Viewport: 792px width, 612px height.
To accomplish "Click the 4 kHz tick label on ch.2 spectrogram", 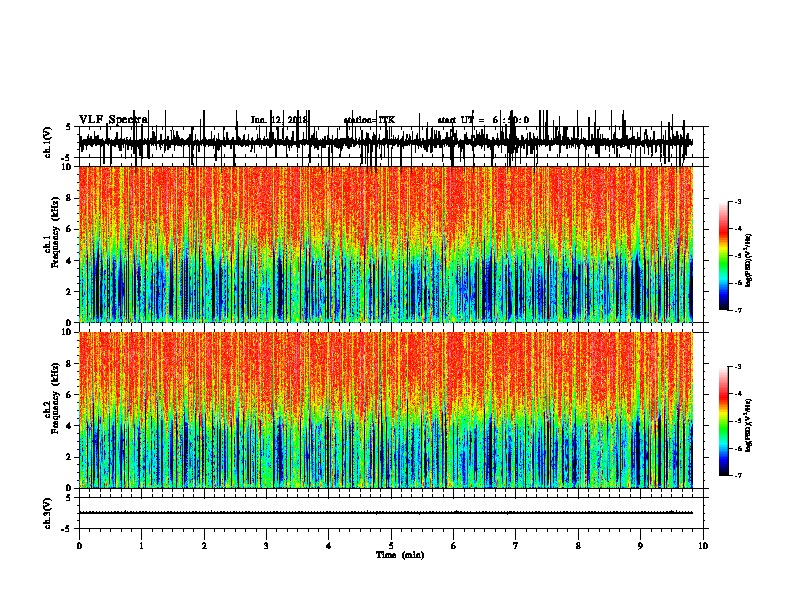I will pos(69,426).
